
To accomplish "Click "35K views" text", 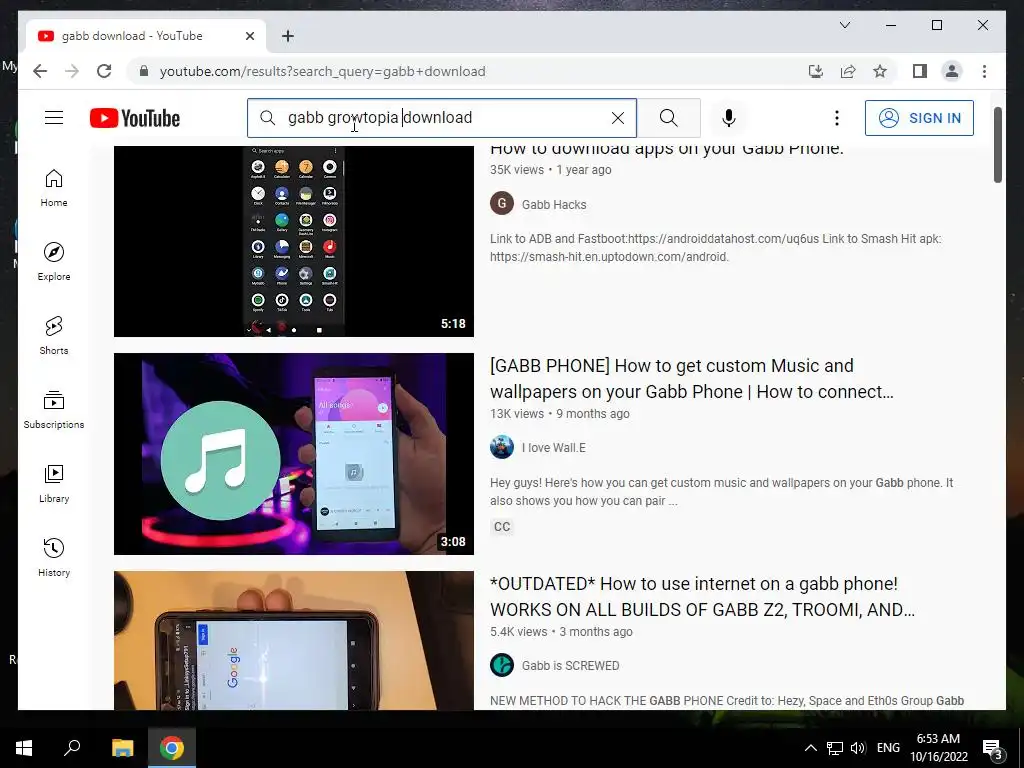I will point(517,170).
